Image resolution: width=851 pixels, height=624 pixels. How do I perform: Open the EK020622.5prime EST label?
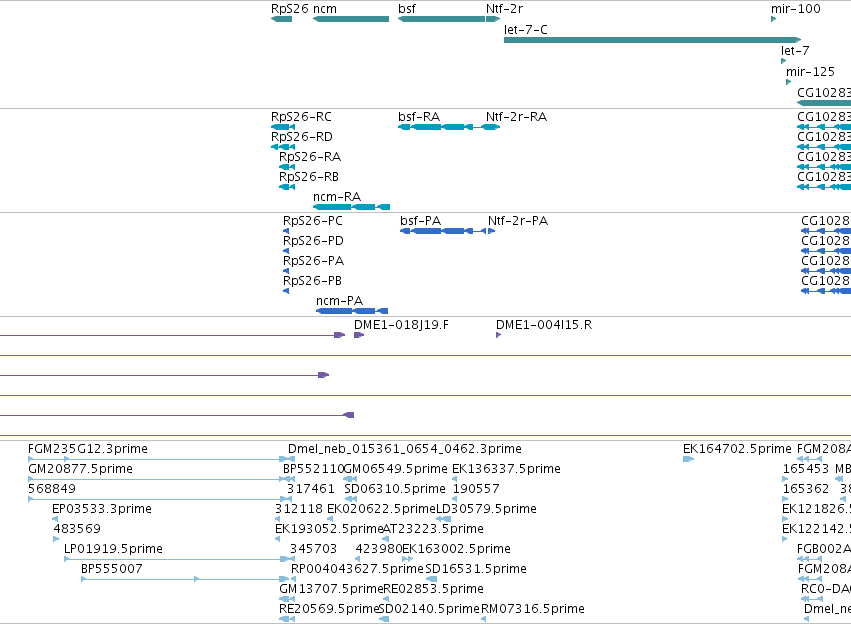pos(382,509)
